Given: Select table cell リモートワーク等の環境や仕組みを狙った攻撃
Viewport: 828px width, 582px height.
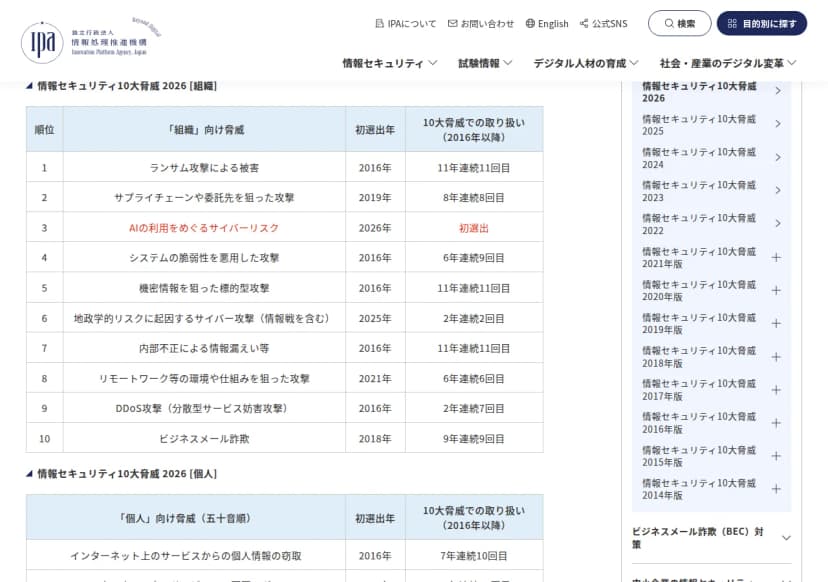Looking at the screenshot, I should tap(204, 379).
